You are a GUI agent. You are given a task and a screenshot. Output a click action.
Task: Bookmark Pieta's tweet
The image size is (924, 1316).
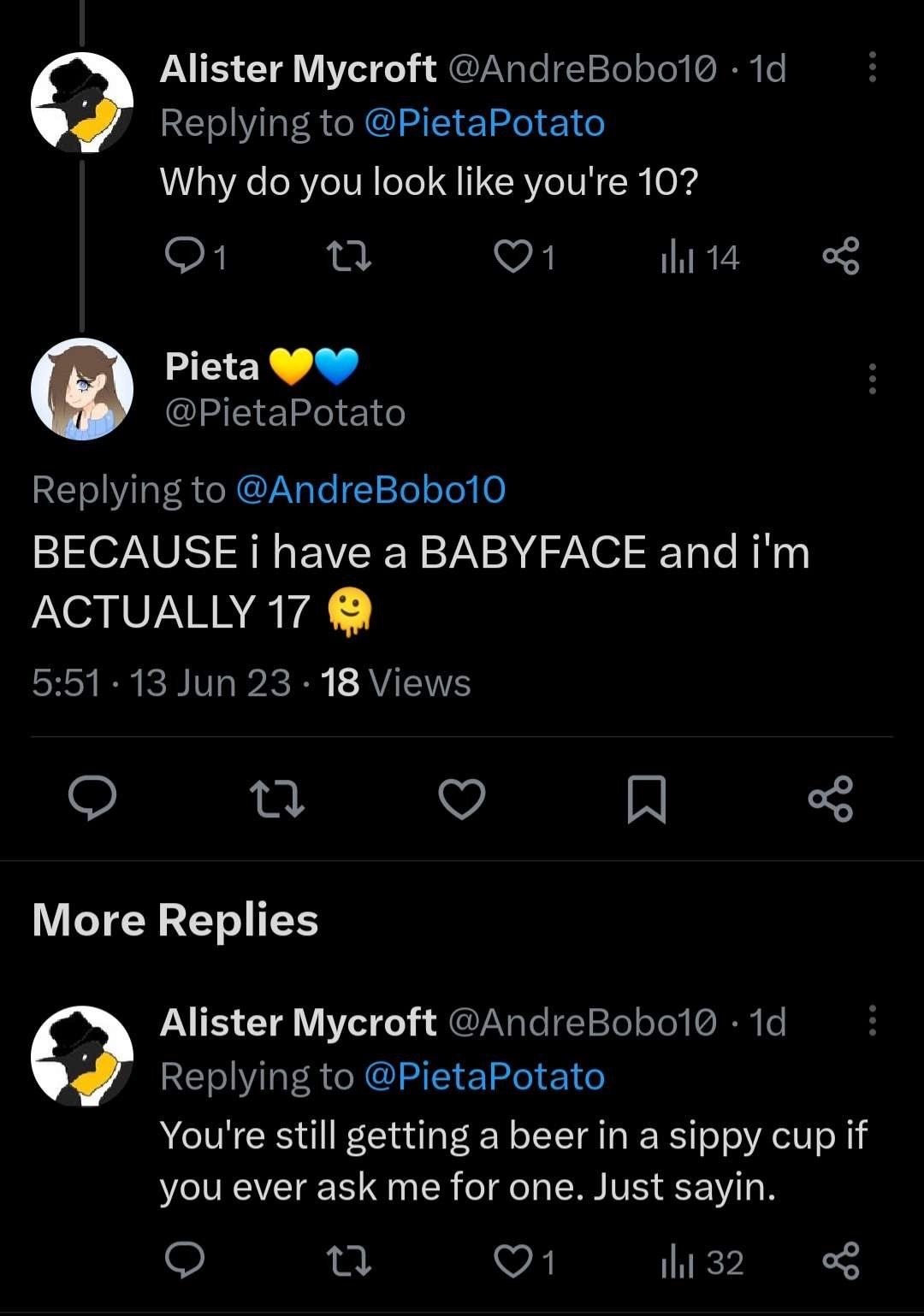pos(646,799)
